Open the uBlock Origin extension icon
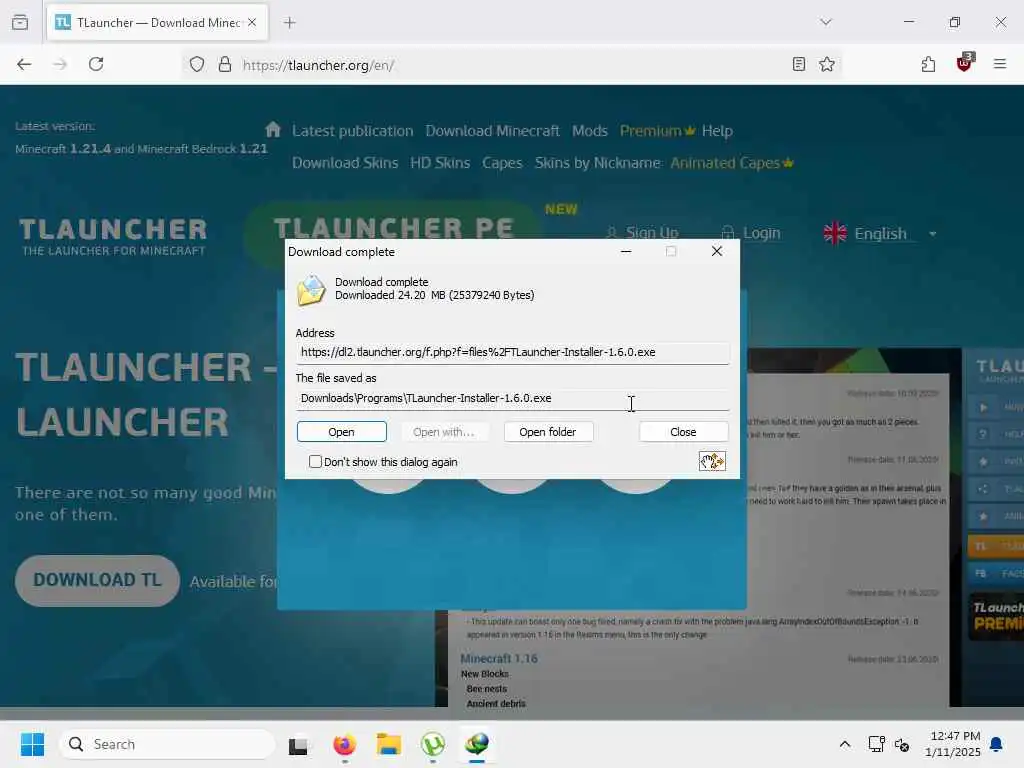 click(x=965, y=63)
